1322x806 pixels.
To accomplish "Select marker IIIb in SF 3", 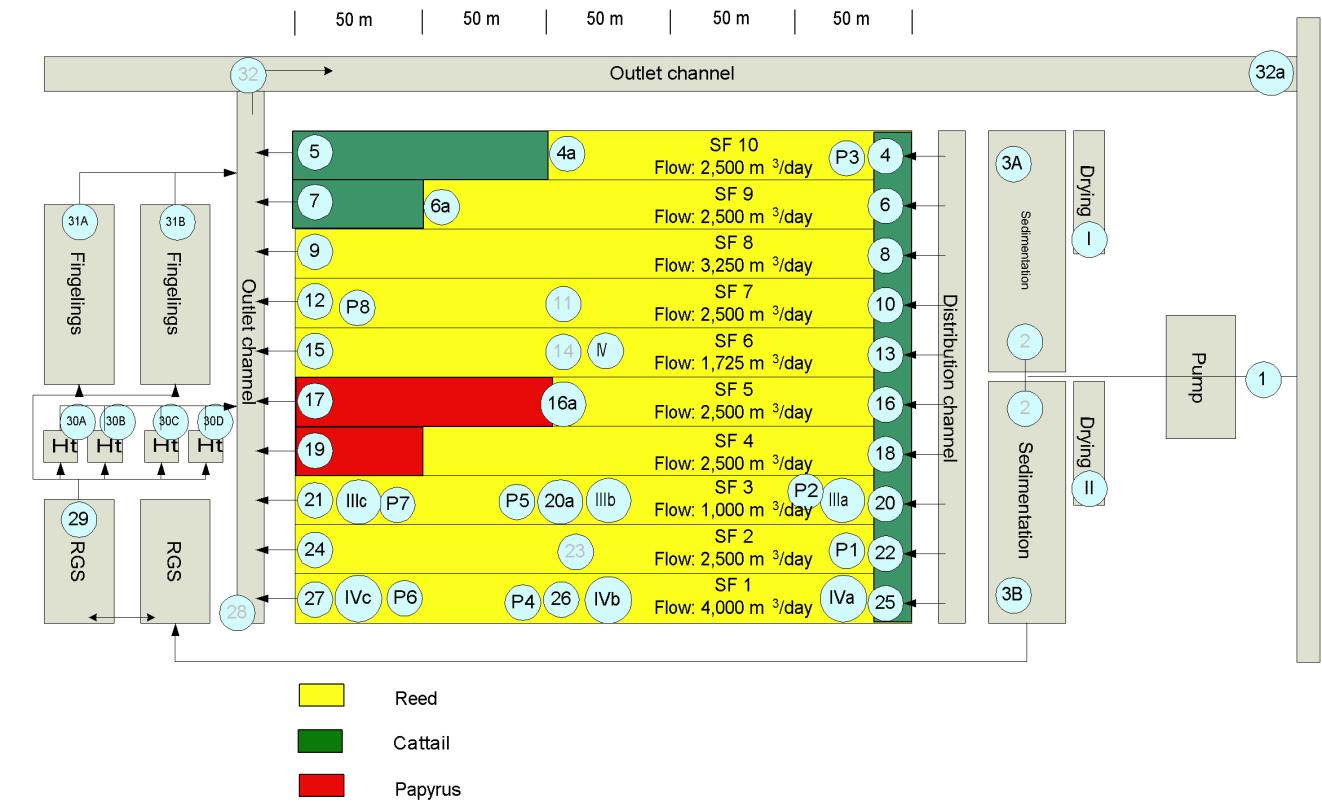I will pos(606,500).
